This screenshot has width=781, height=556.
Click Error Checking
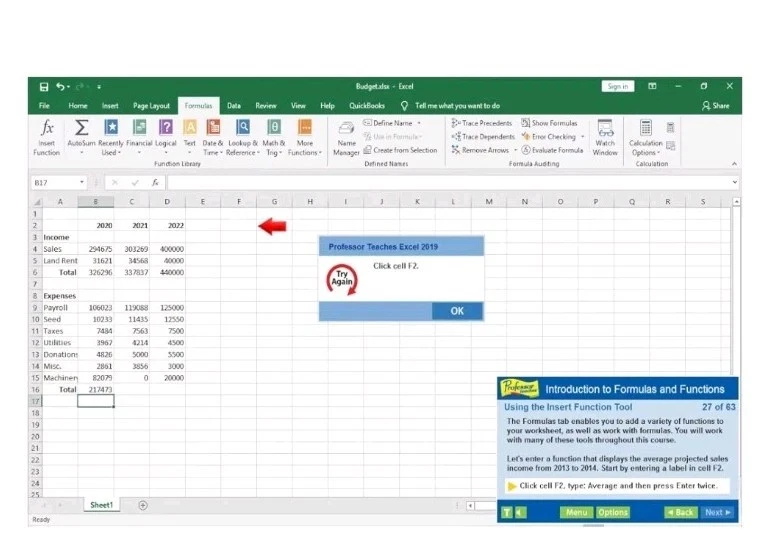(548, 137)
